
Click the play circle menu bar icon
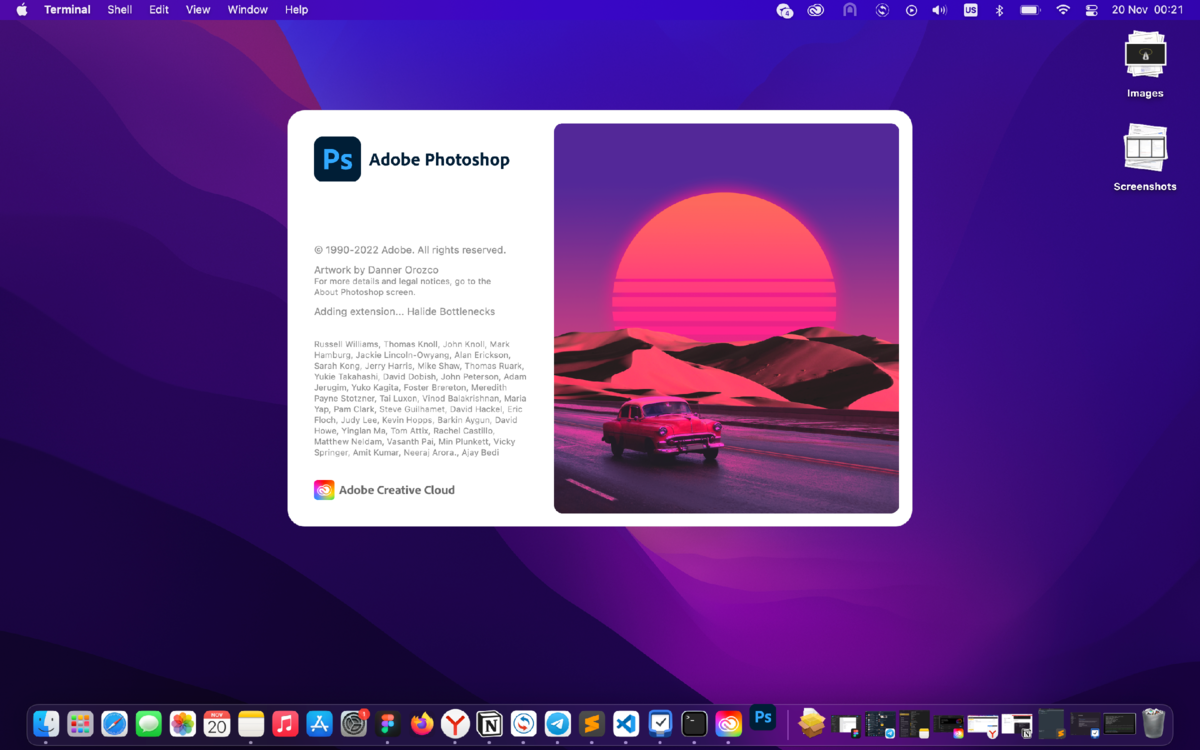(911, 10)
